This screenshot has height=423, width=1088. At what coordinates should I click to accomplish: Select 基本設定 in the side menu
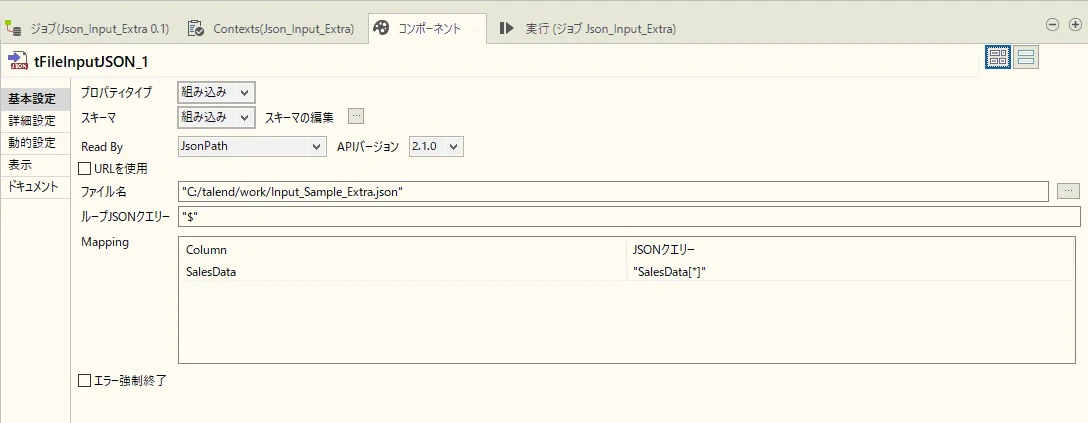pos(35,98)
